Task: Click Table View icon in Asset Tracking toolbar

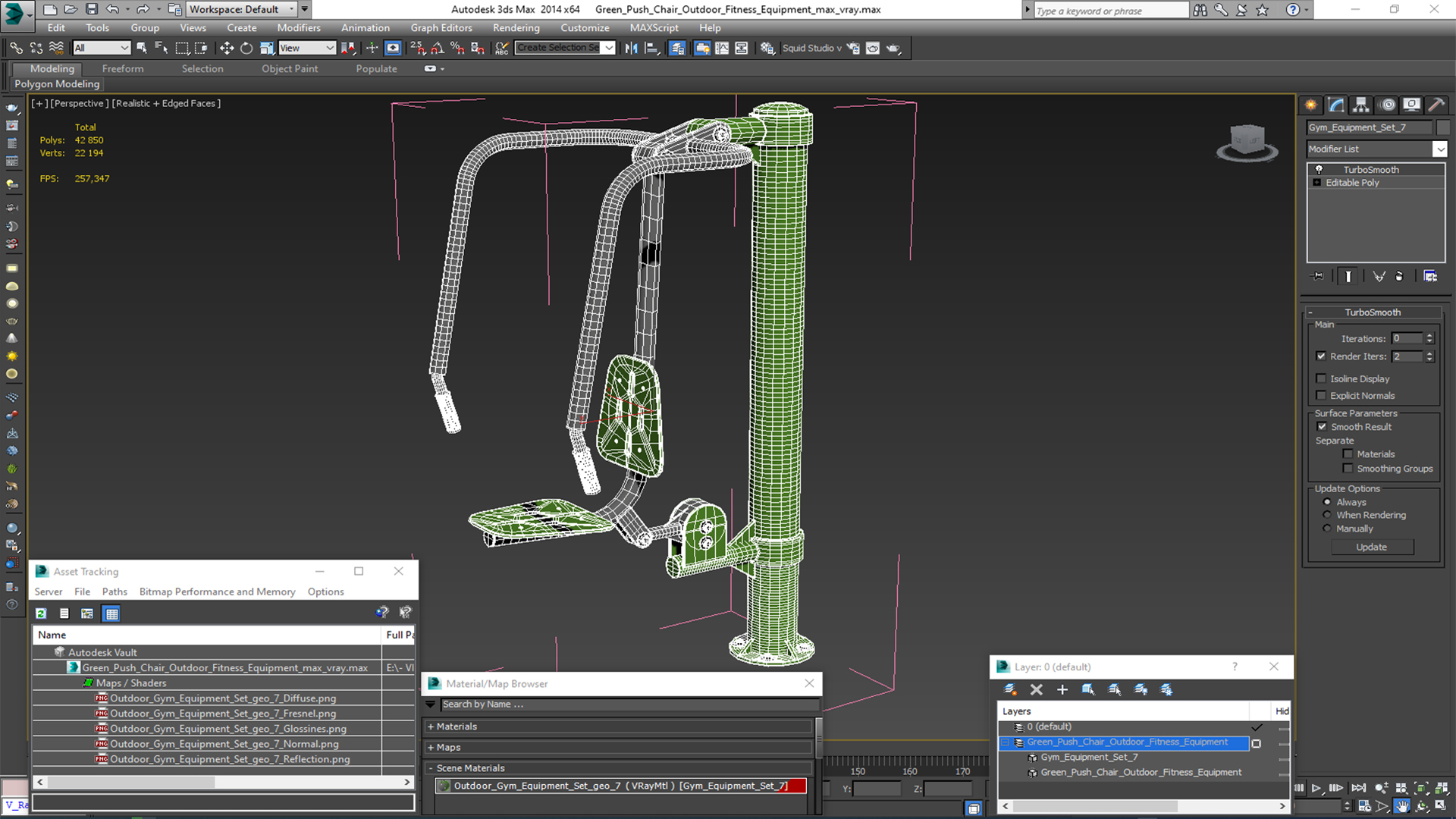Action: (111, 613)
